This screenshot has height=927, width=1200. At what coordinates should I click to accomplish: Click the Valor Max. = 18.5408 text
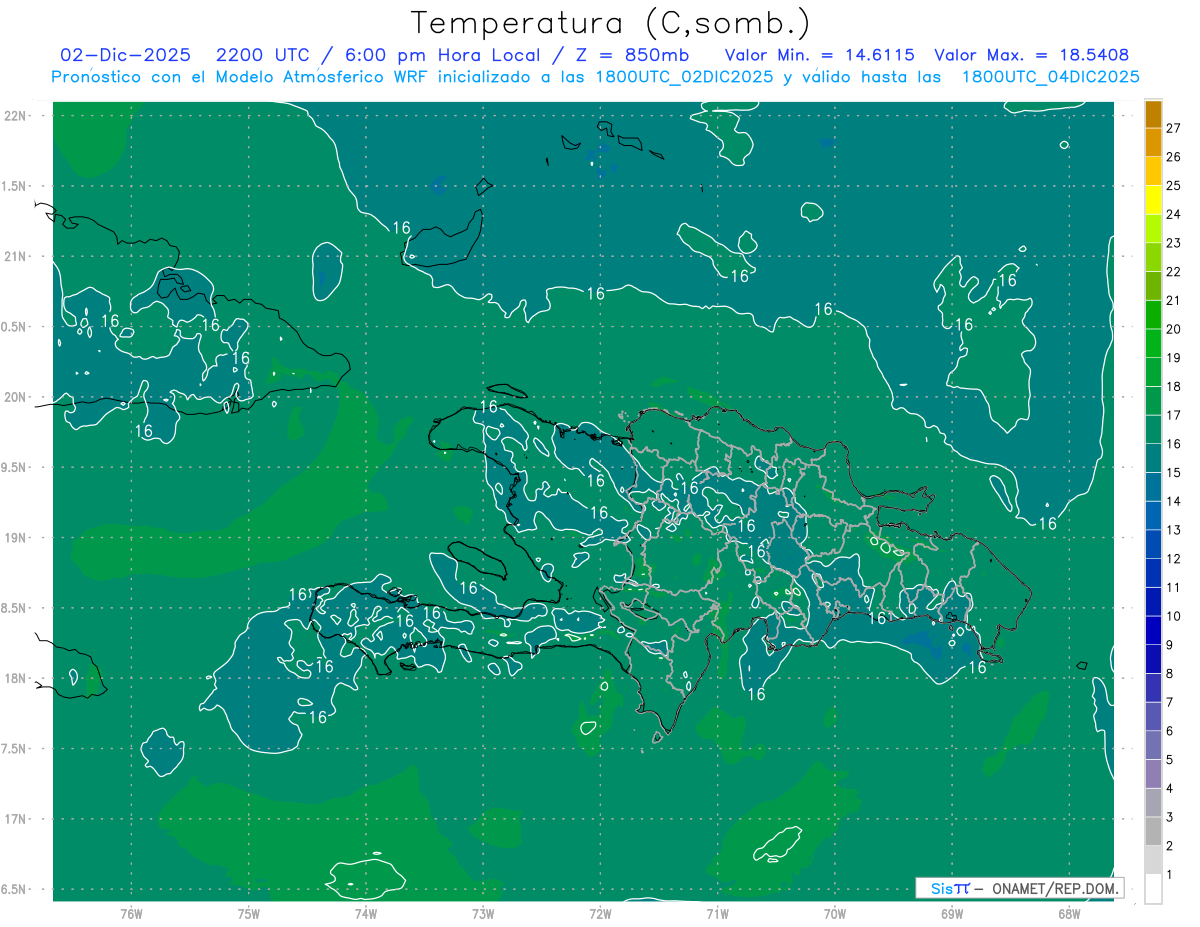coord(1031,55)
